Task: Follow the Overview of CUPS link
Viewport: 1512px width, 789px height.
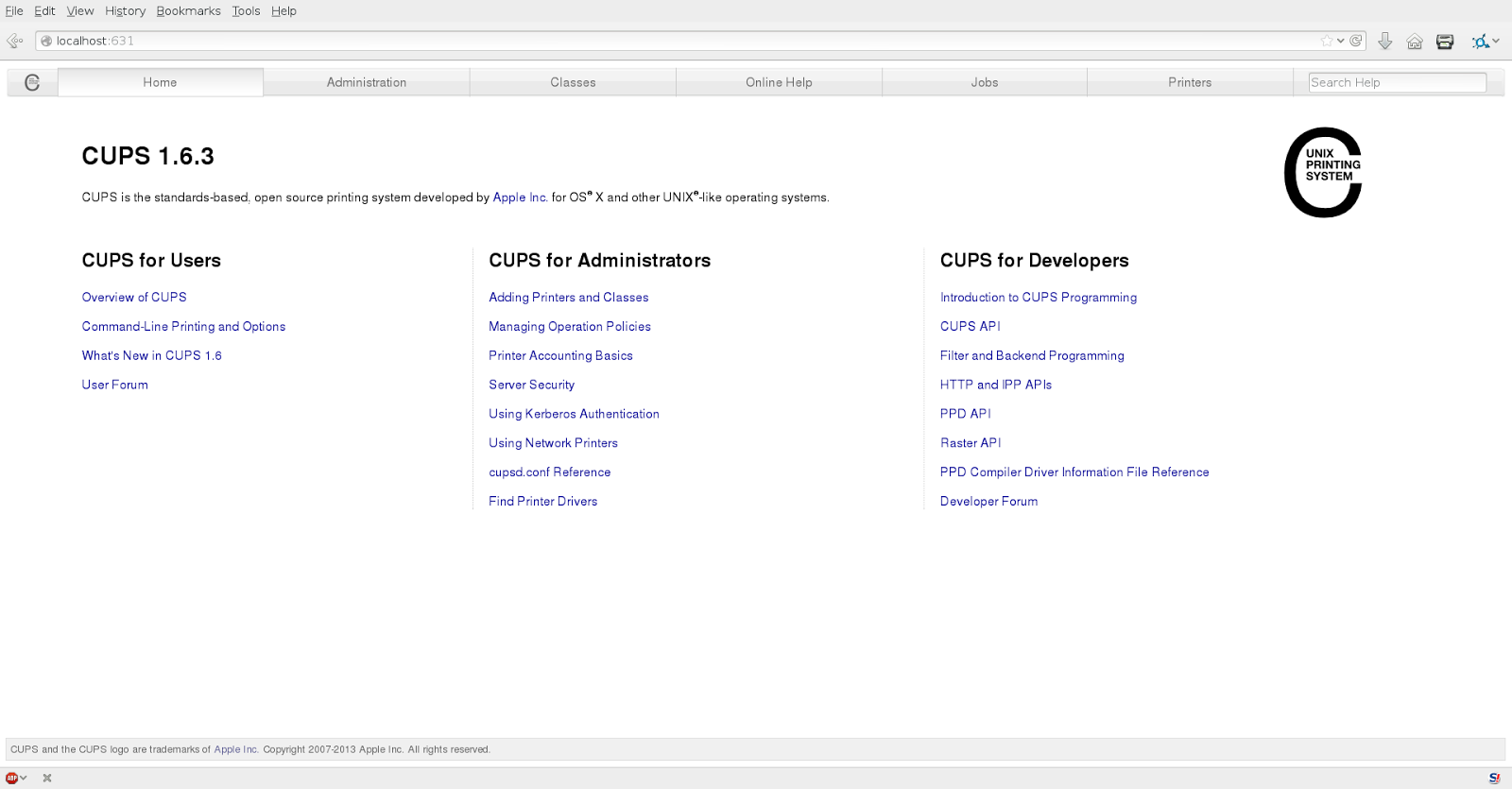Action: pos(134,297)
